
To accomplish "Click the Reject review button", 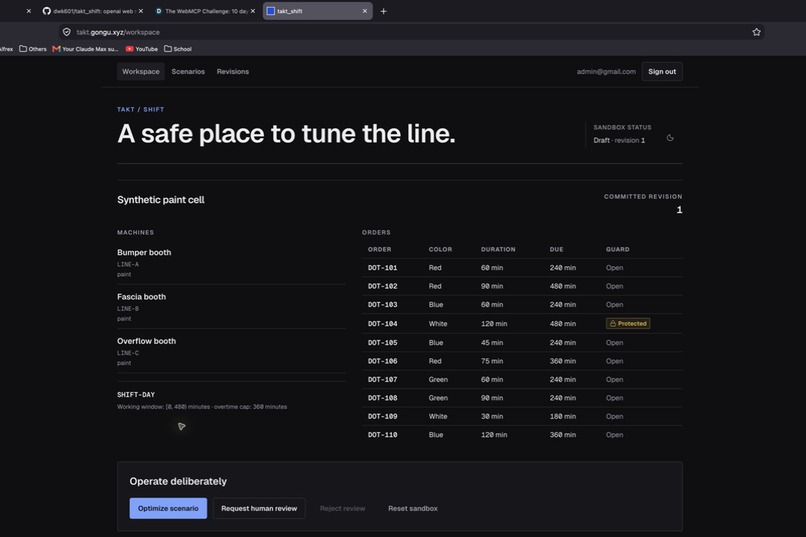I will click(342, 508).
